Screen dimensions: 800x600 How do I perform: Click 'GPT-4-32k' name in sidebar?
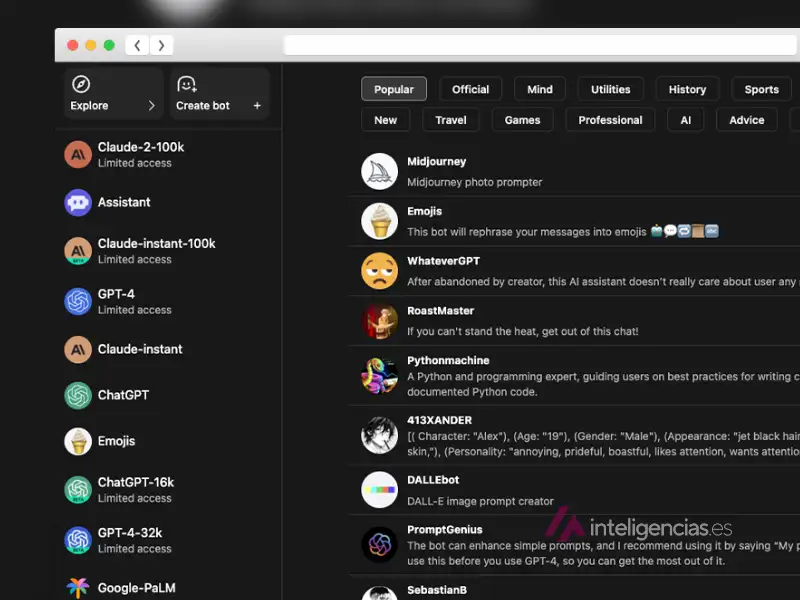(130, 533)
